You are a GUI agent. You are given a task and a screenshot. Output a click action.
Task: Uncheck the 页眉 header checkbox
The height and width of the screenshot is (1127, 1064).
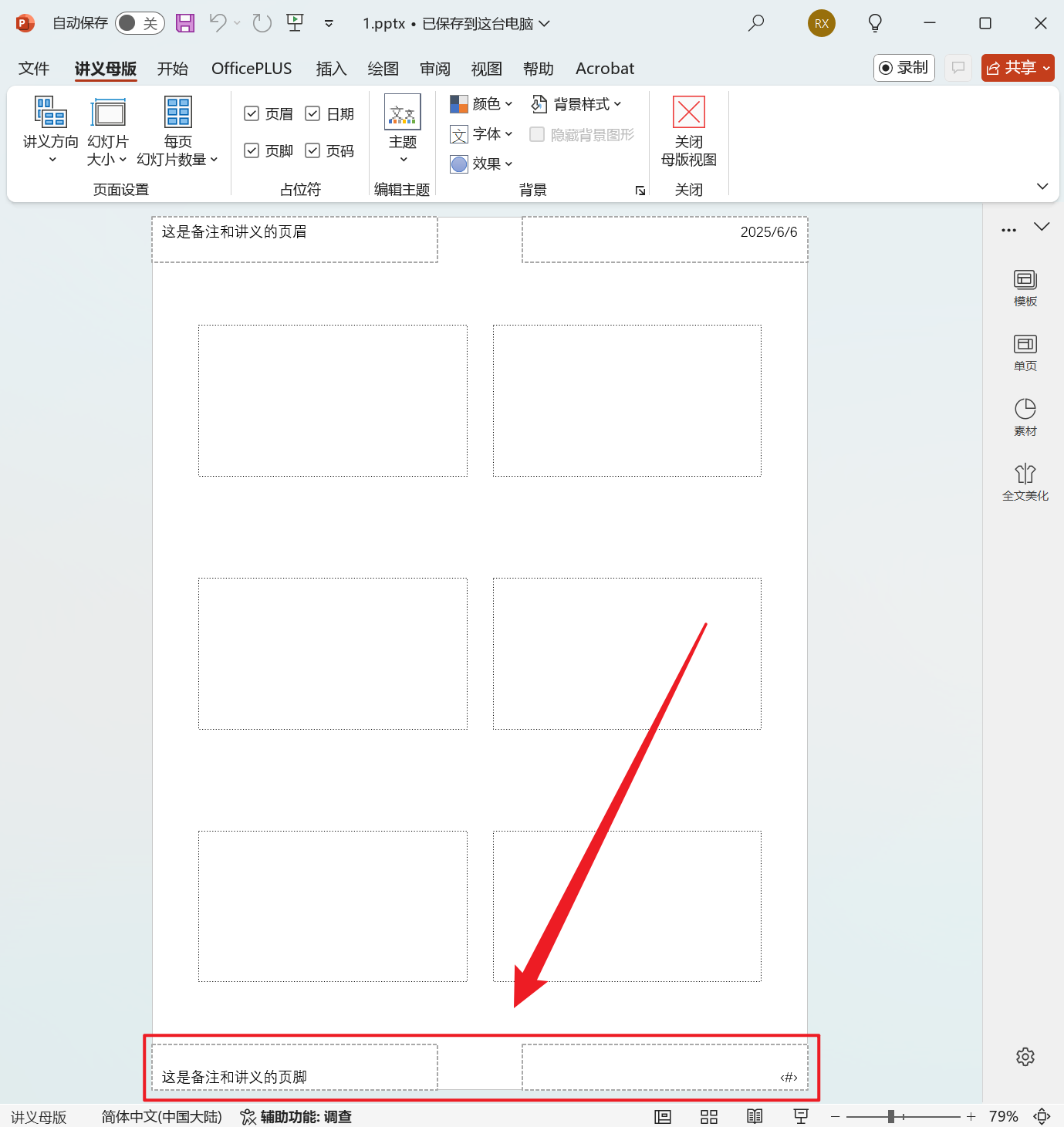point(252,114)
